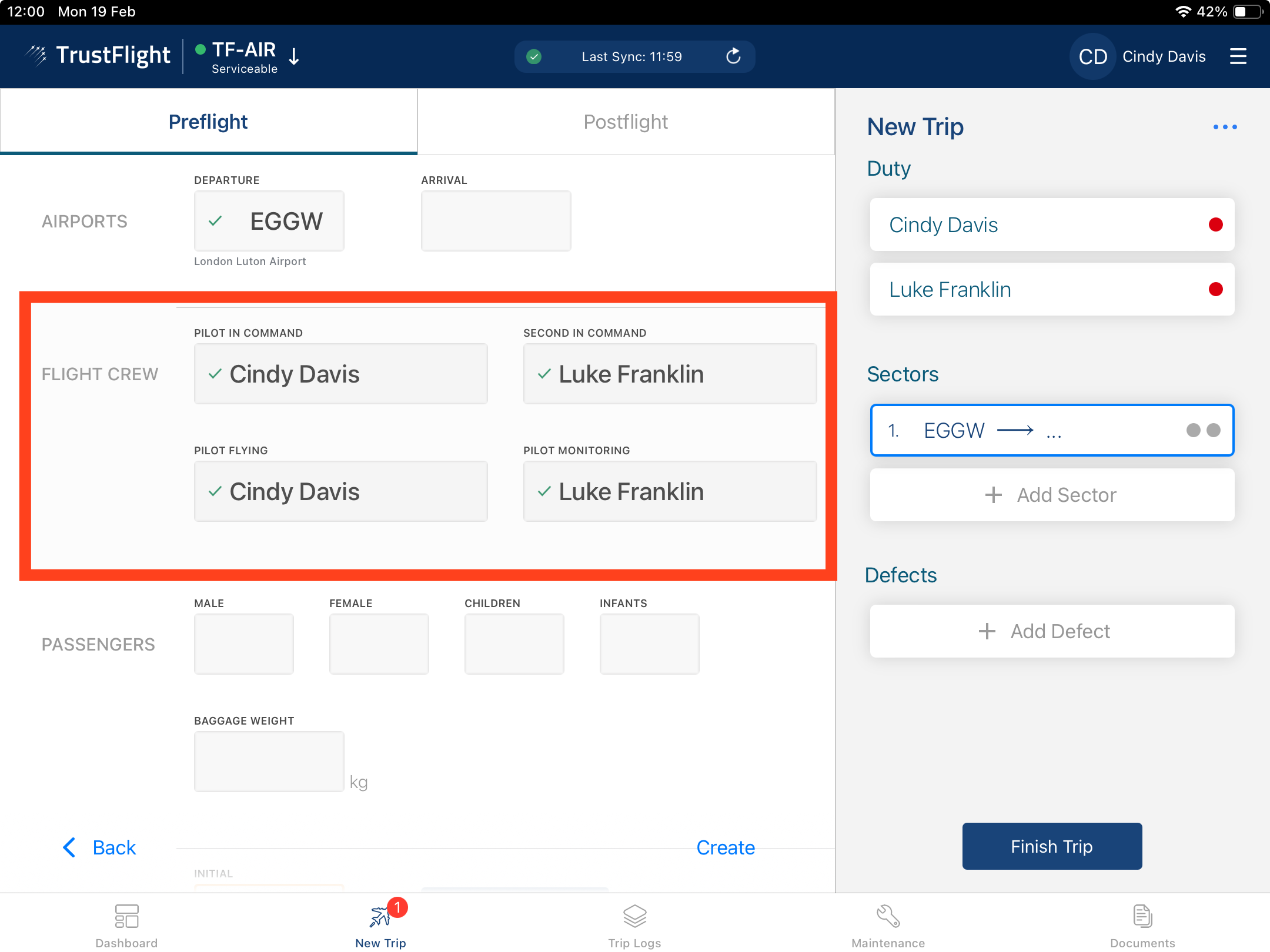Toggle Luke Franklin duty red indicator
This screenshot has height=952, width=1270.
tap(1215, 289)
